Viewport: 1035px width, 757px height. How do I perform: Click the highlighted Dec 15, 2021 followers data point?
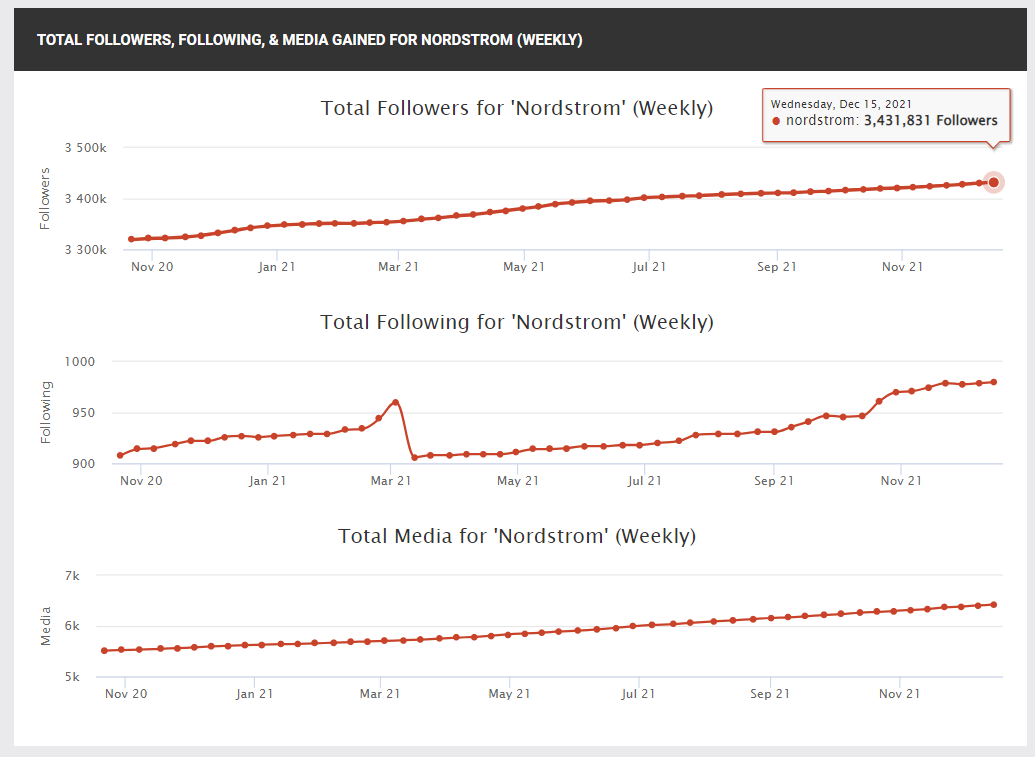coord(993,182)
